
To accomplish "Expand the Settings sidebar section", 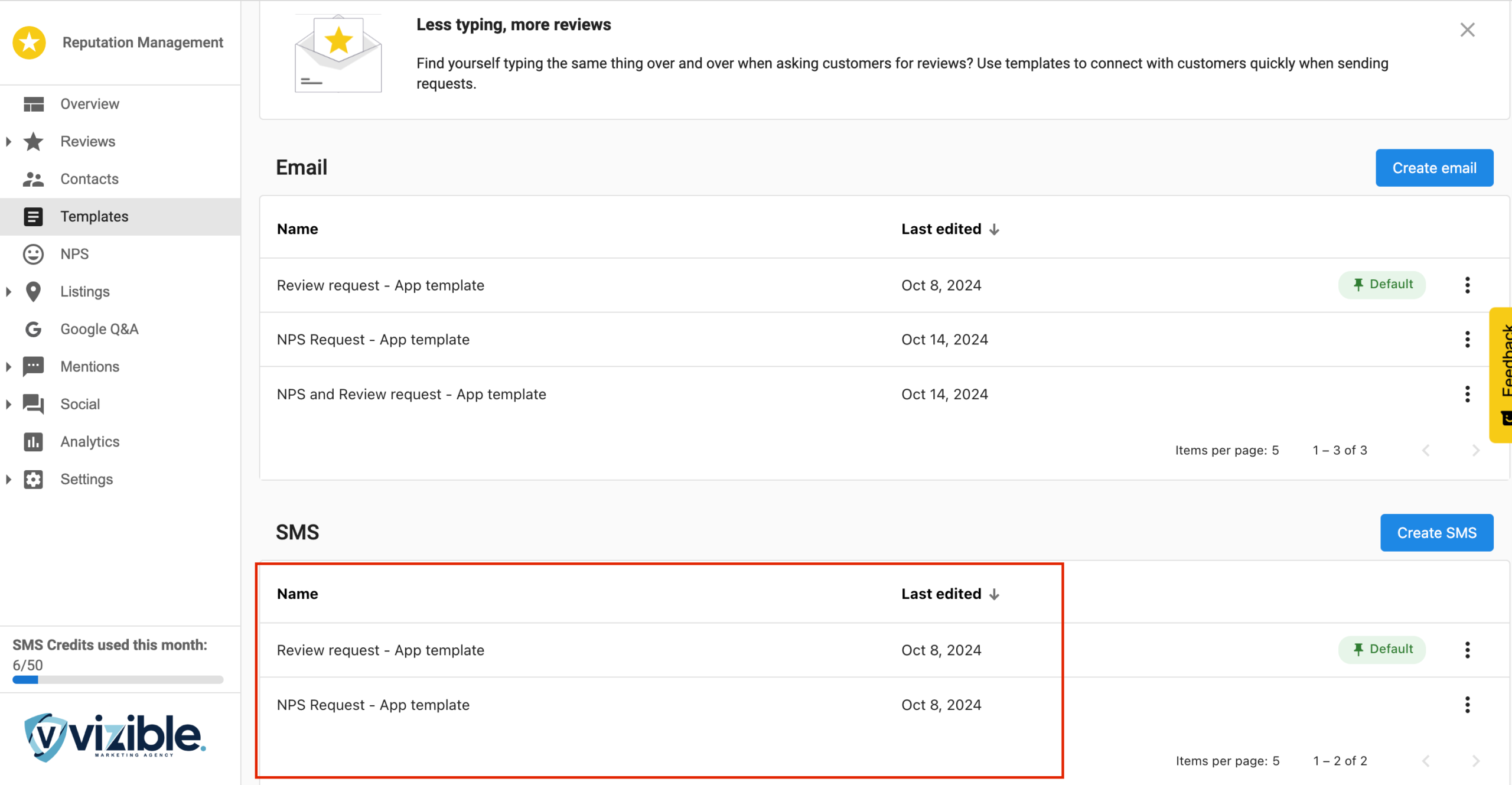I will pyautogui.click(x=8, y=480).
